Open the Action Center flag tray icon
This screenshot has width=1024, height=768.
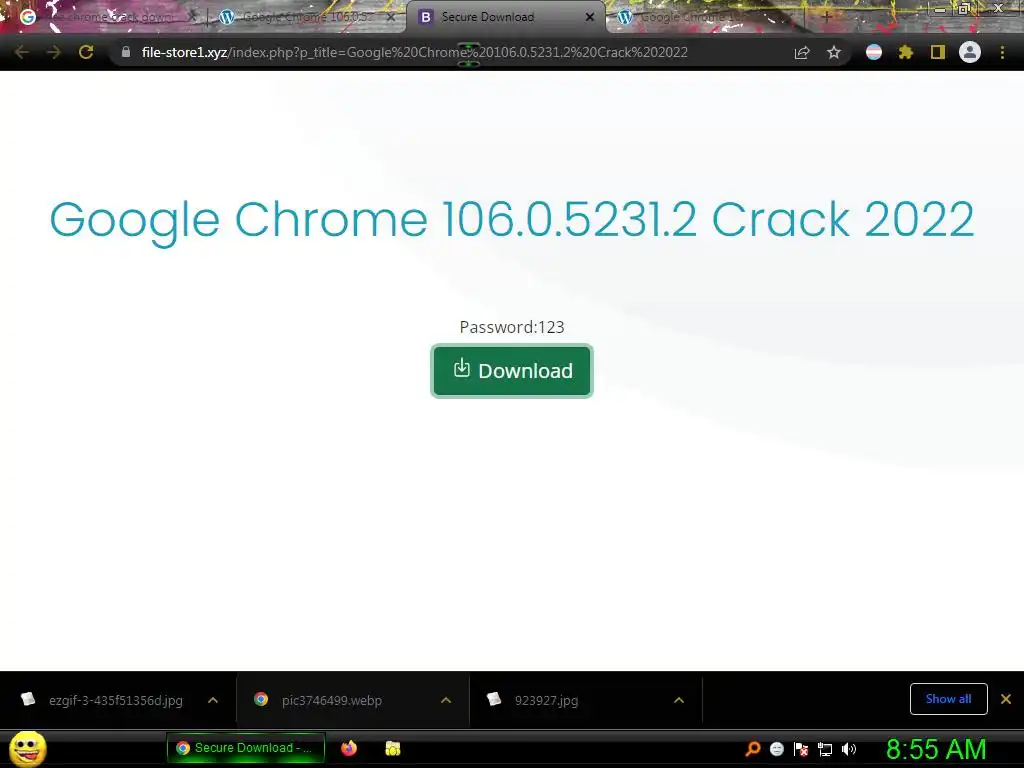click(x=801, y=749)
